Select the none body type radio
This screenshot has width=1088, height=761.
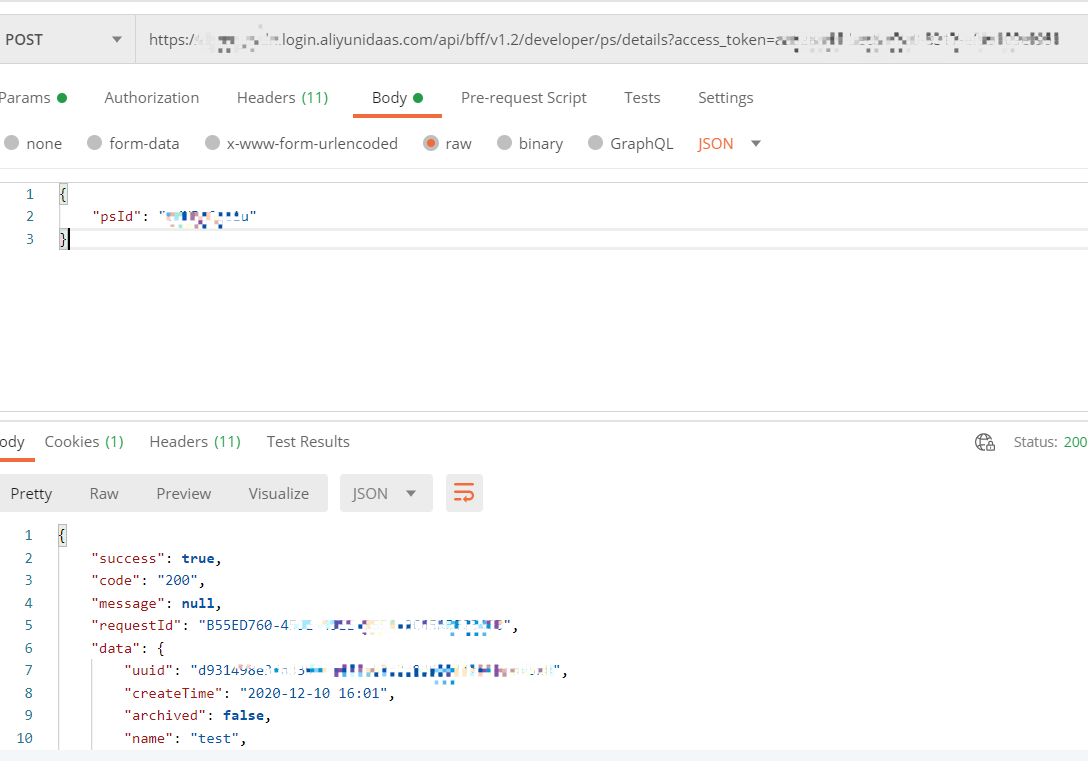[x=12, y=143]
